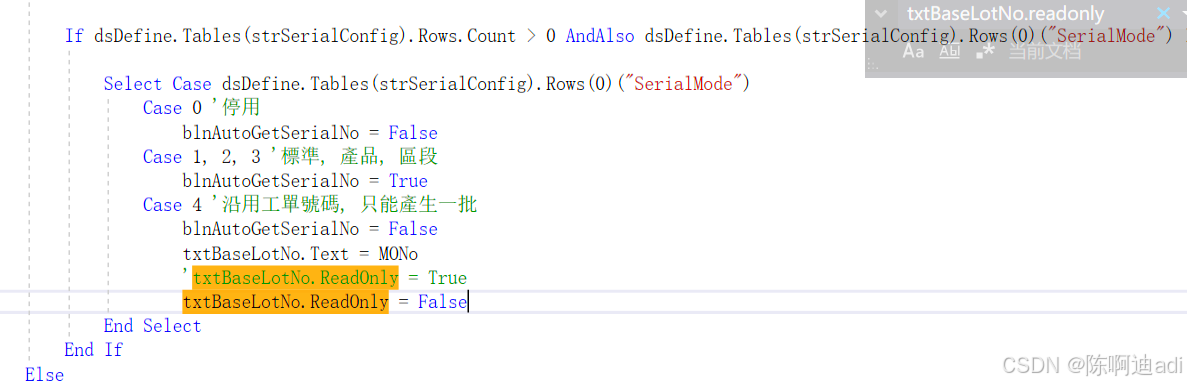Click the 'Else' keyword line
Screen dimensions: 1187x385
(x=45, y=374)
